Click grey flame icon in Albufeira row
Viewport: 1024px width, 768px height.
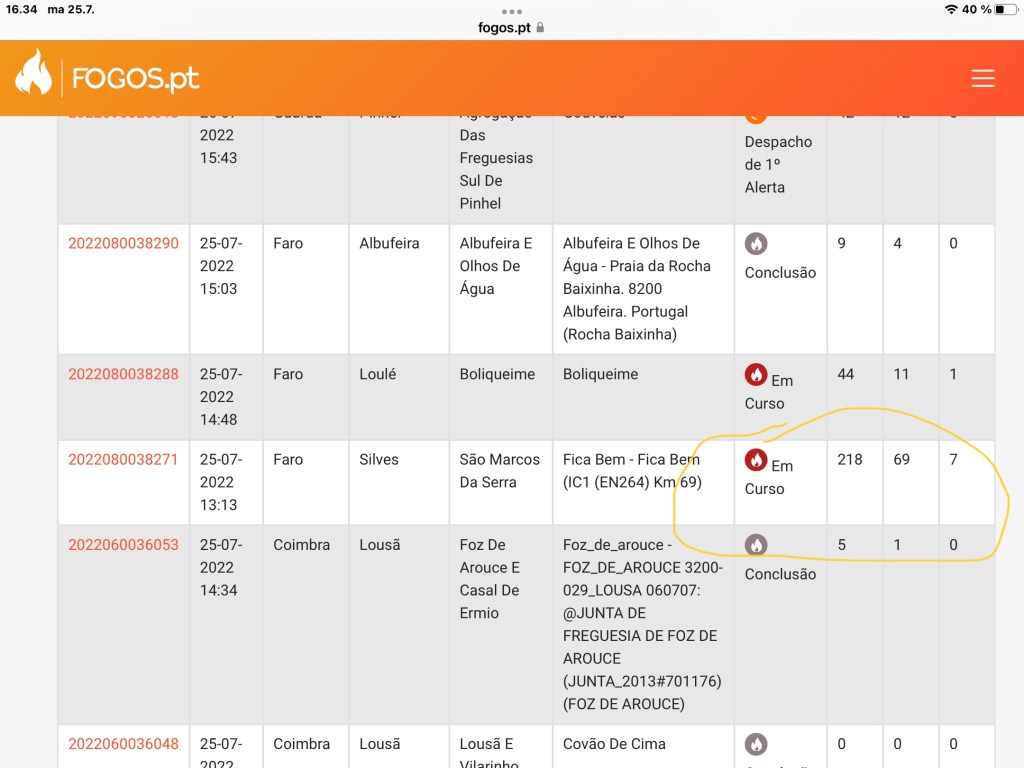click(756, 244)
